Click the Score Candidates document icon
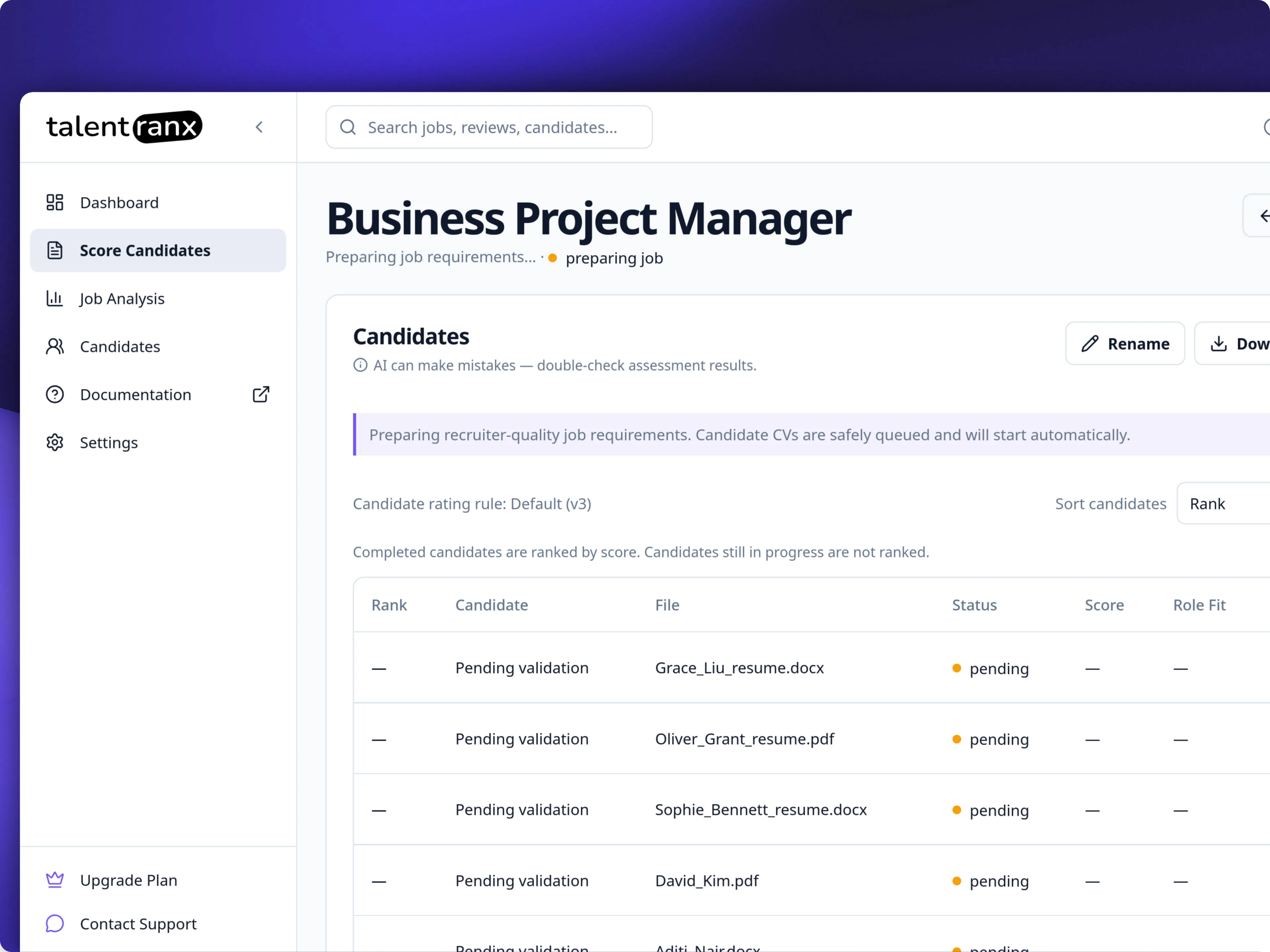This screenshot has height=952, width=1270. pyautogui.click(x=55, y=250)
